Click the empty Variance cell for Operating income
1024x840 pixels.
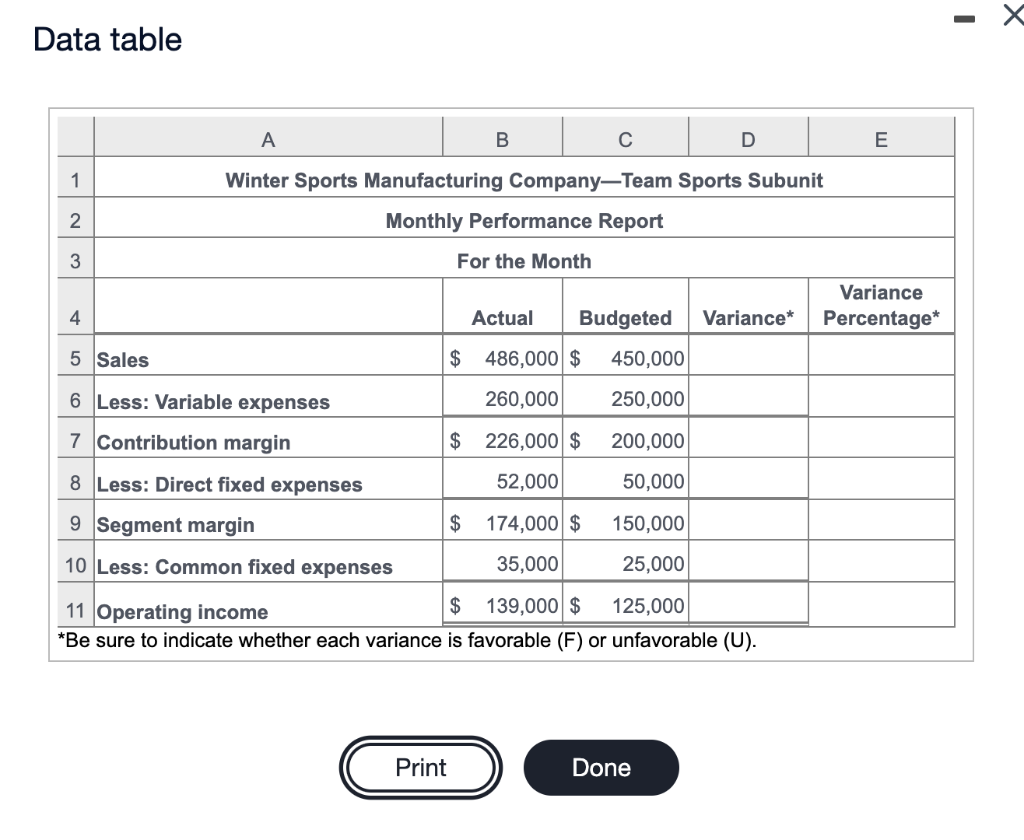748,607
